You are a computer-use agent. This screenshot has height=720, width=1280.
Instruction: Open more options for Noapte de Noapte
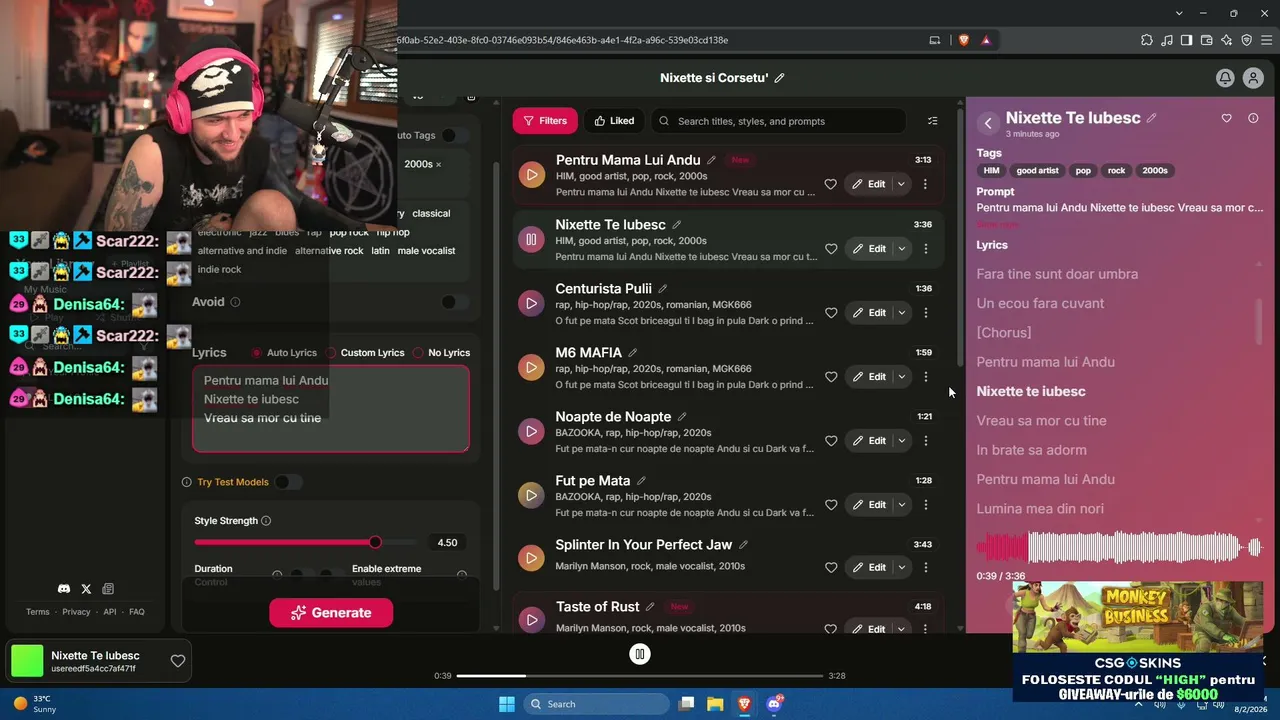click(x=925, y=440)
